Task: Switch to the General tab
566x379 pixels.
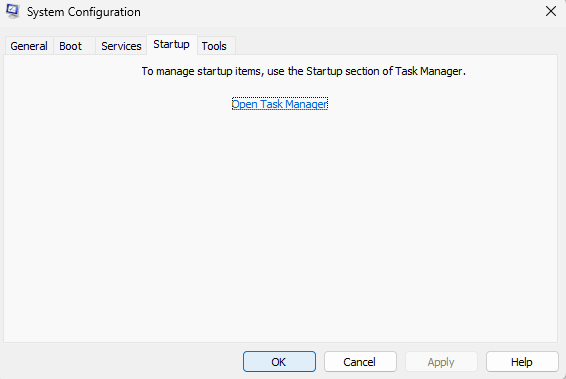Action: [x=29, y=46]
